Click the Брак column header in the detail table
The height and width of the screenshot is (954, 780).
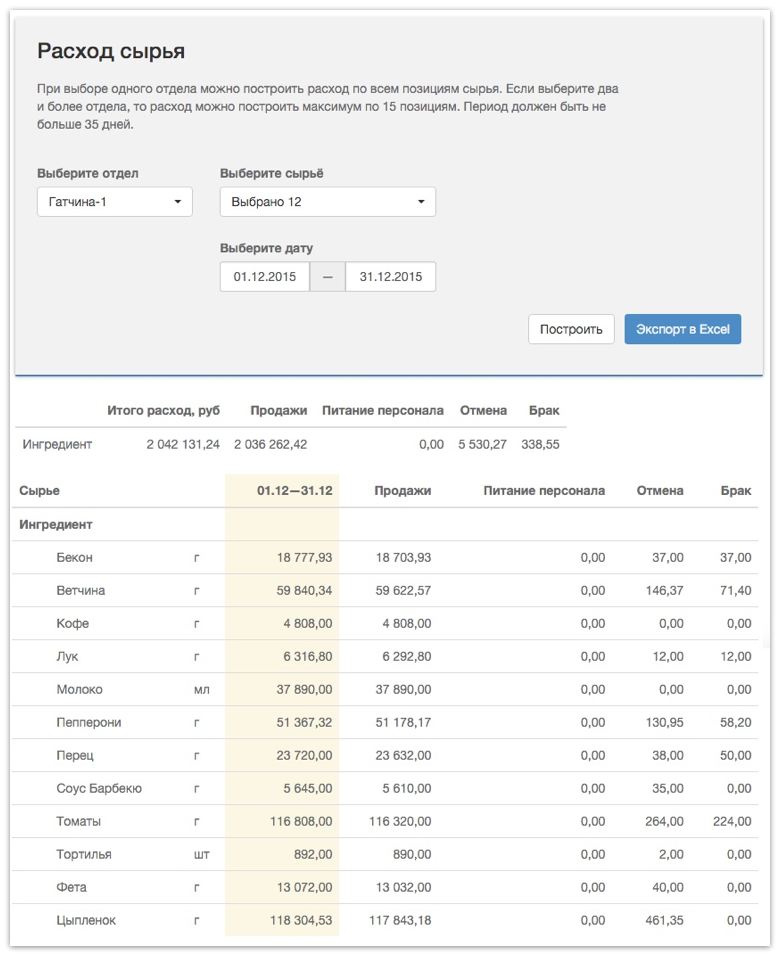click(736, 490)
